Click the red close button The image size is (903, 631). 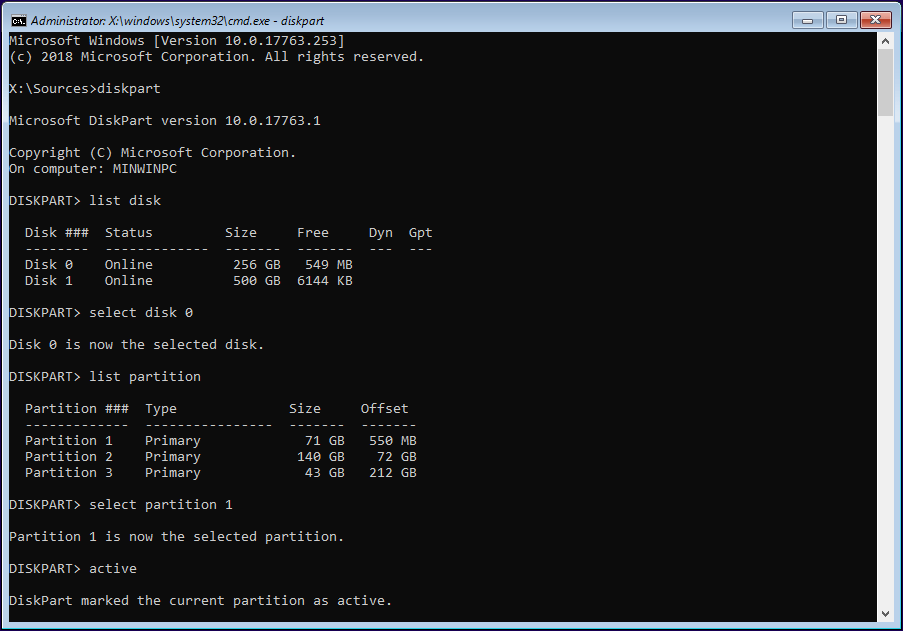point(874,19)
